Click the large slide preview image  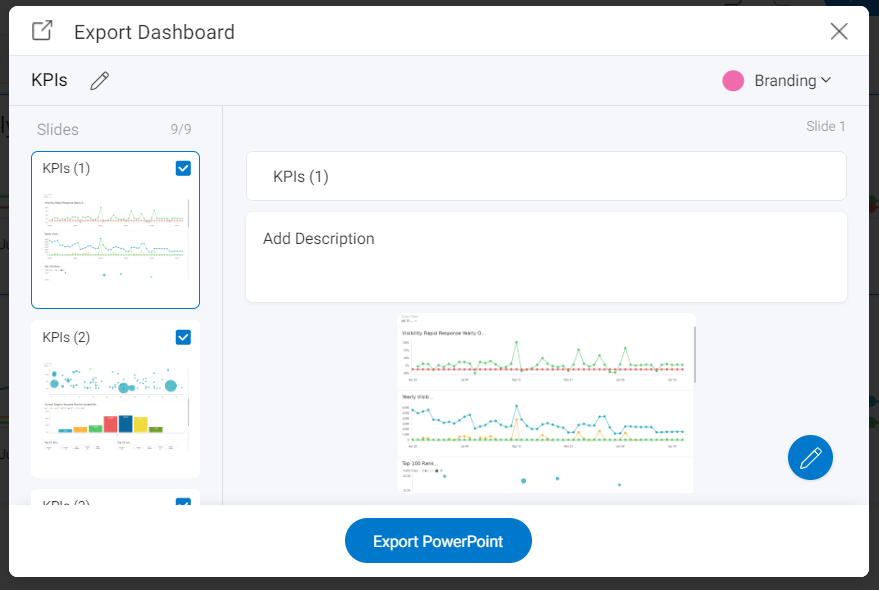coord(546,403)
